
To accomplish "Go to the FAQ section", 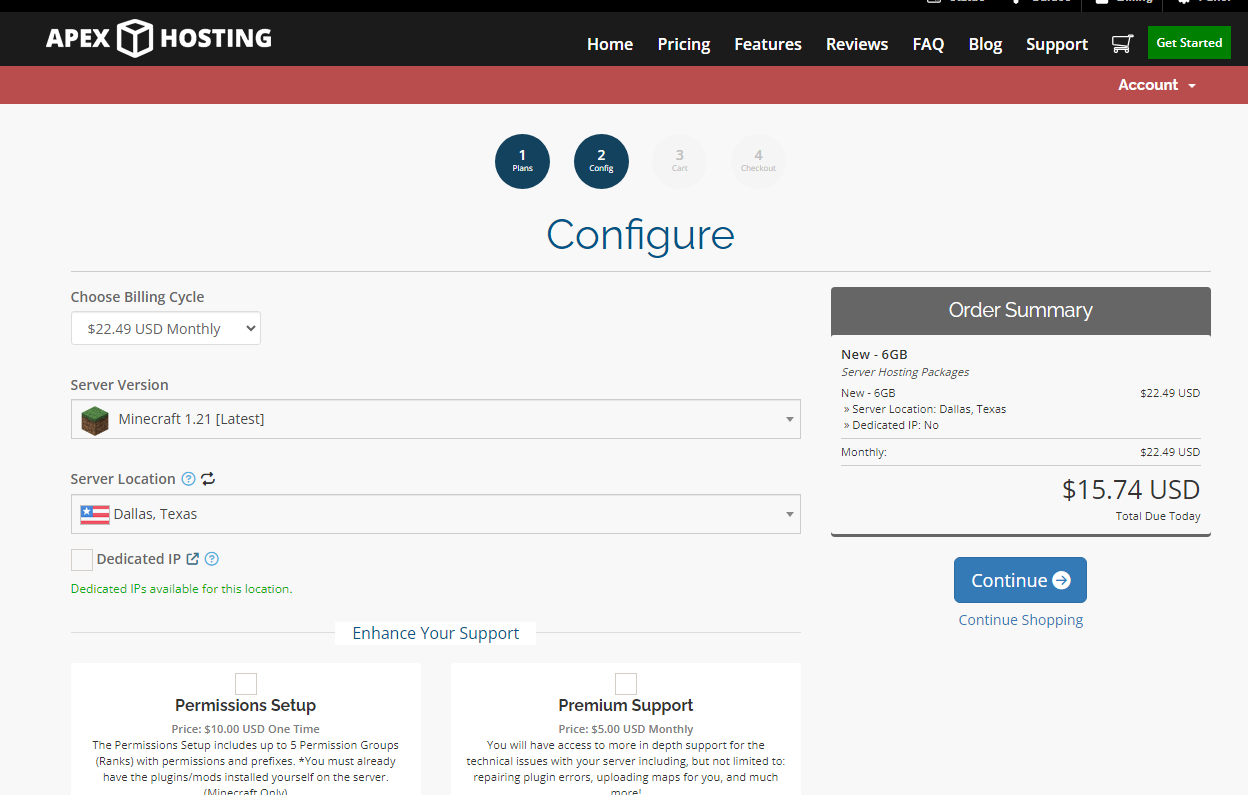I will (928, 44).
